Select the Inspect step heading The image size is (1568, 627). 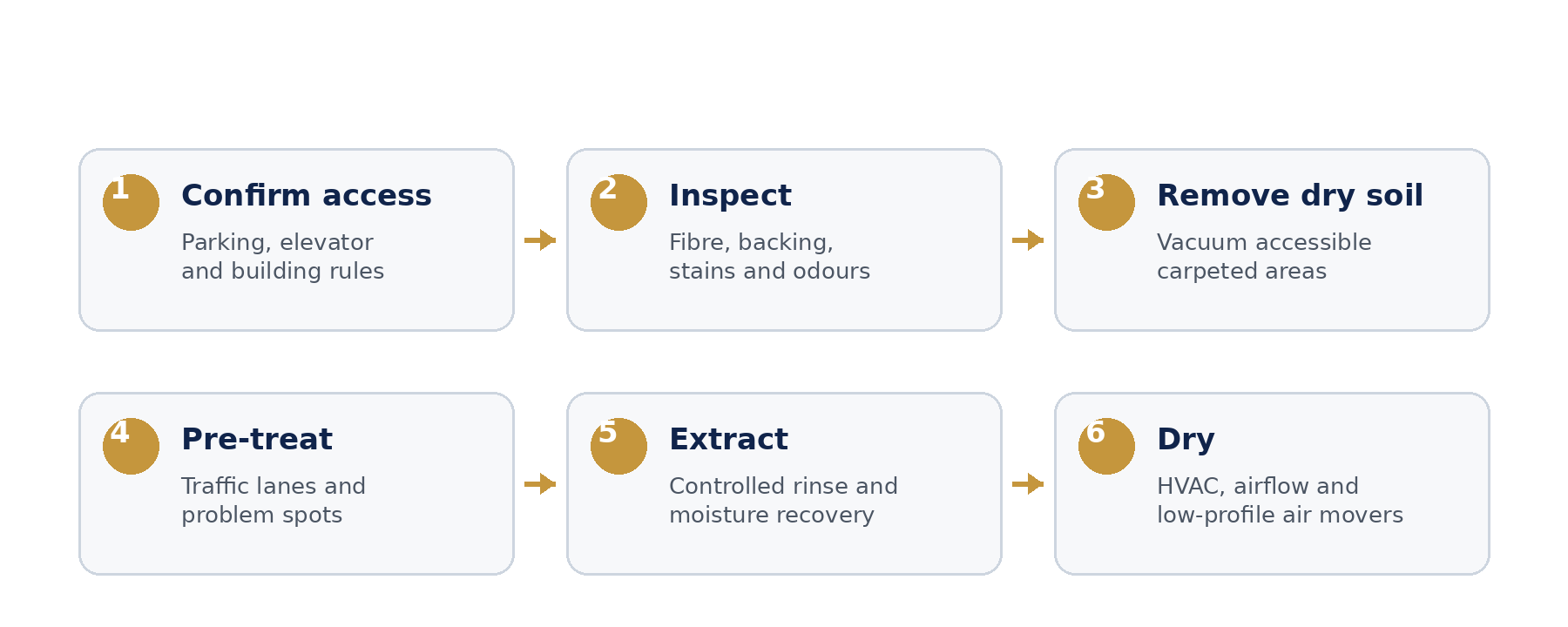tap(730, 195)
